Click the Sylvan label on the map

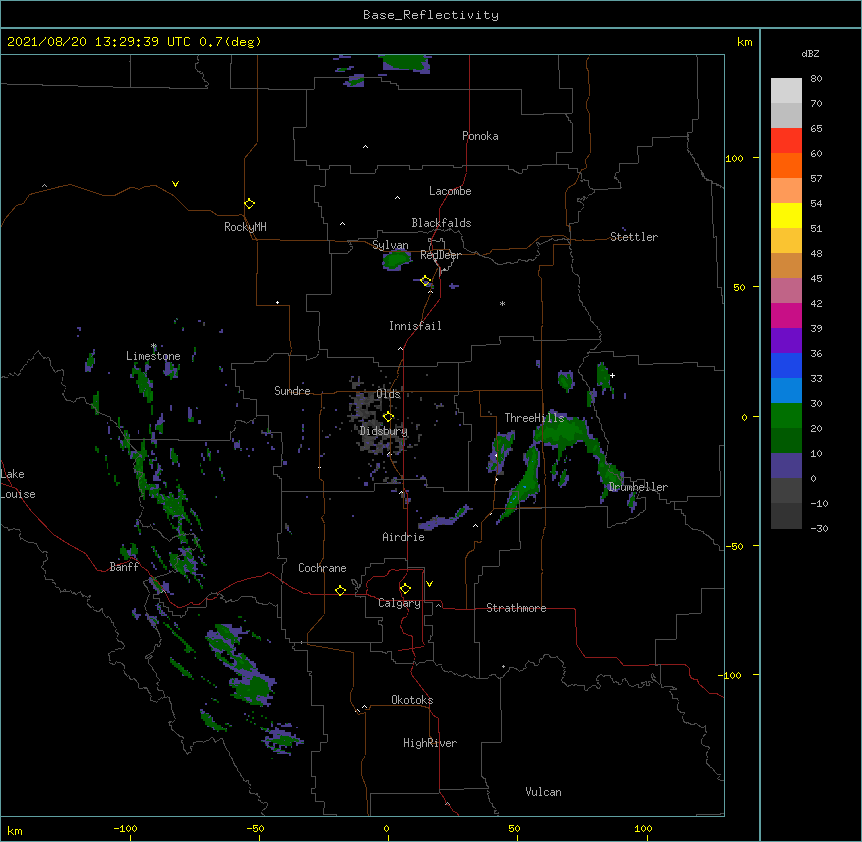[x=390, y=245]
